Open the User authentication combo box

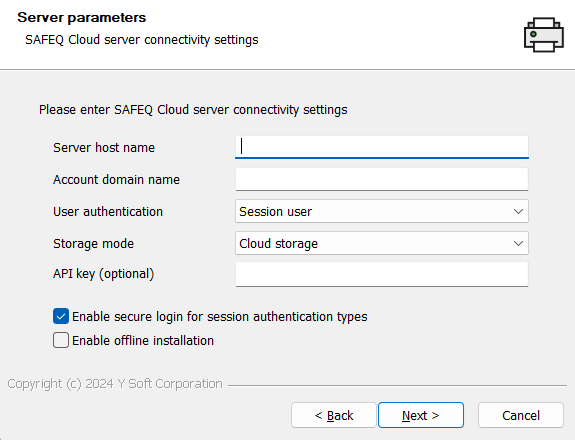pyautogui.click(x=382, y=211)
